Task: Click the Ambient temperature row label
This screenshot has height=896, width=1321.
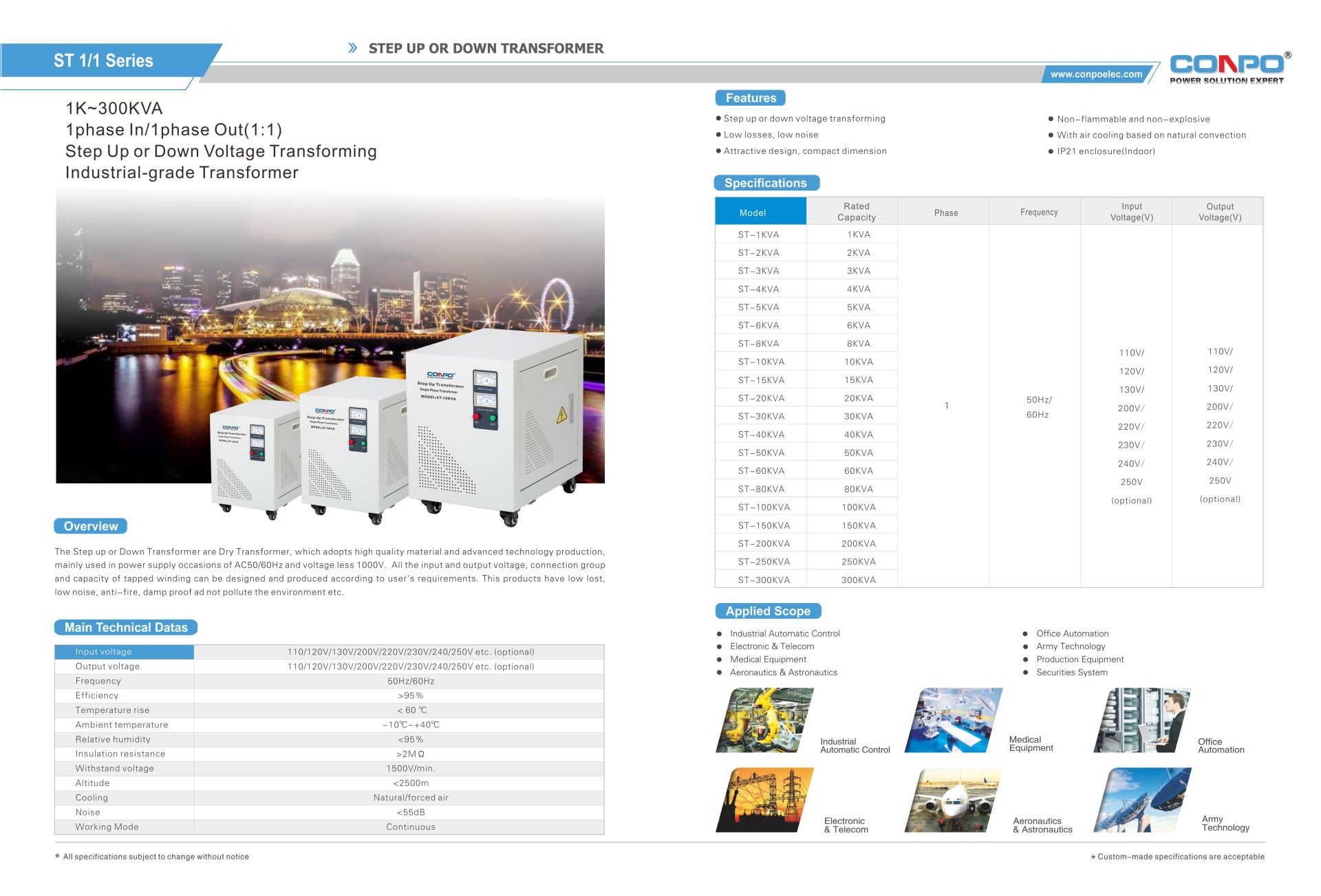Action: [122, 725]
